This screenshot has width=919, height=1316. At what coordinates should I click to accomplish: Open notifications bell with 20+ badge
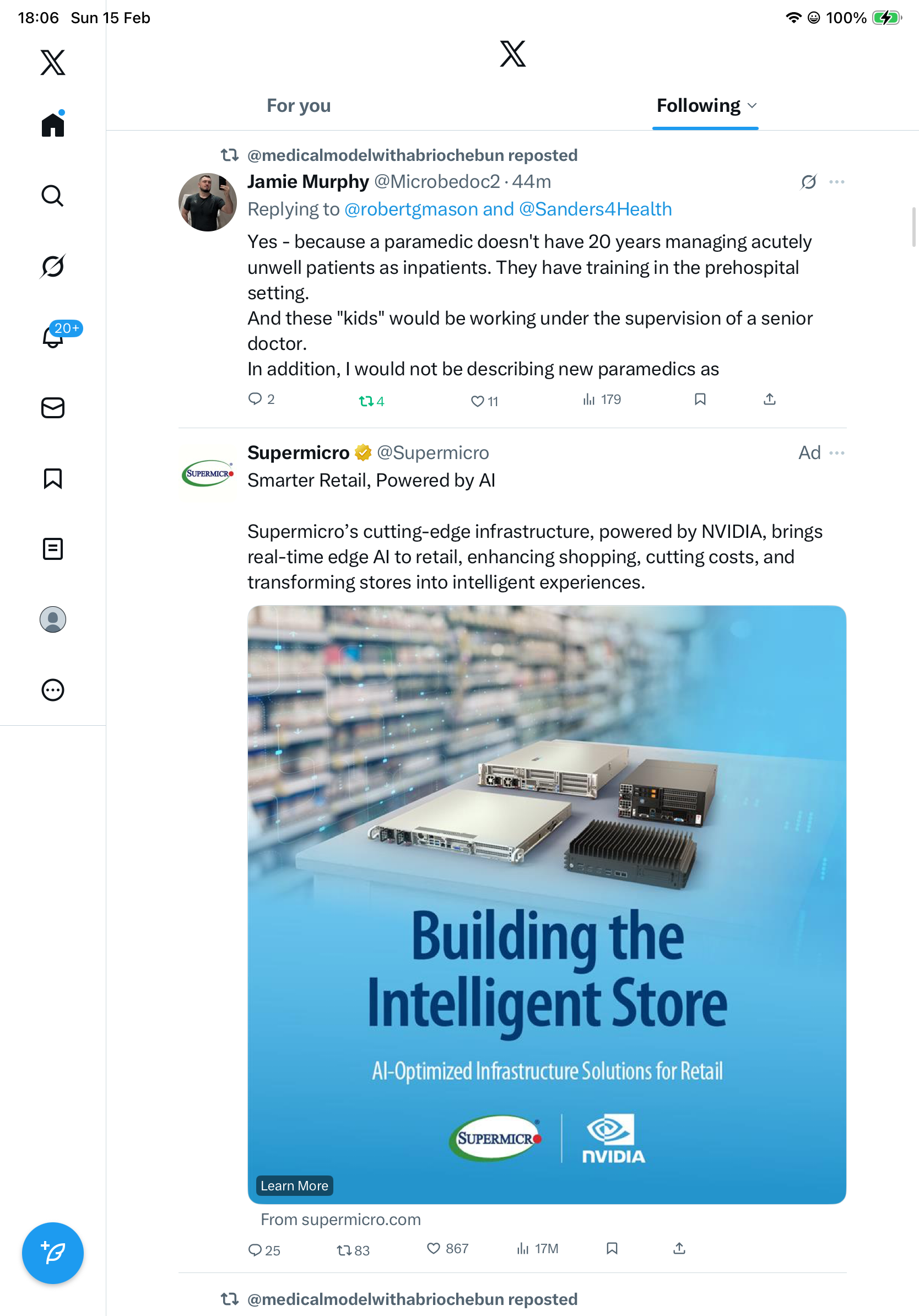(53, 337)
